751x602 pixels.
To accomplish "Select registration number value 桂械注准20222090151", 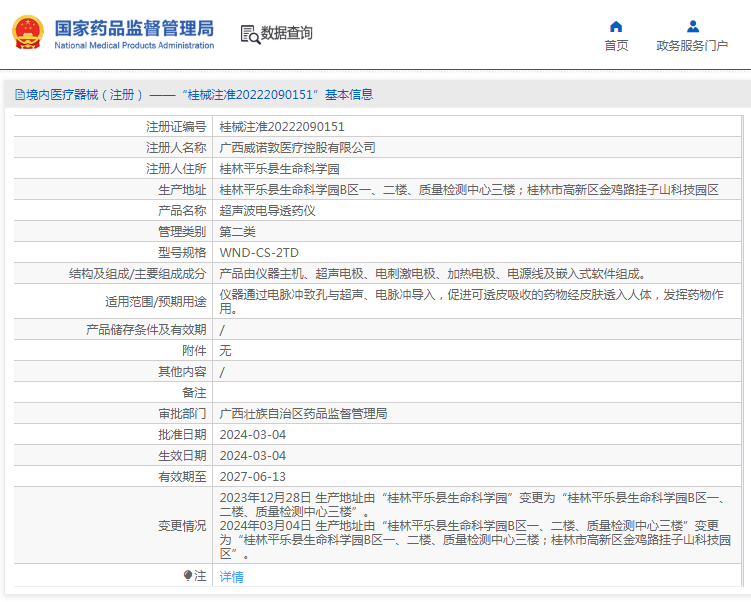I will [x=282, y=126].
